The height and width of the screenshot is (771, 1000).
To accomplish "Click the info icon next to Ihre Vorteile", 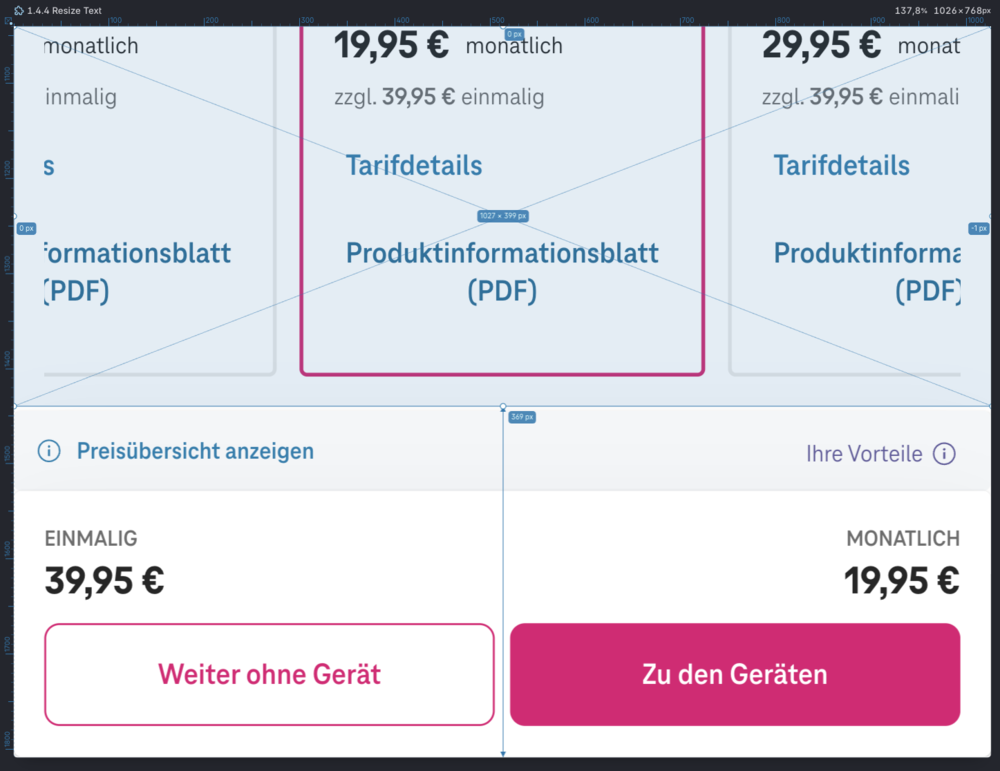I will (944, 452).
